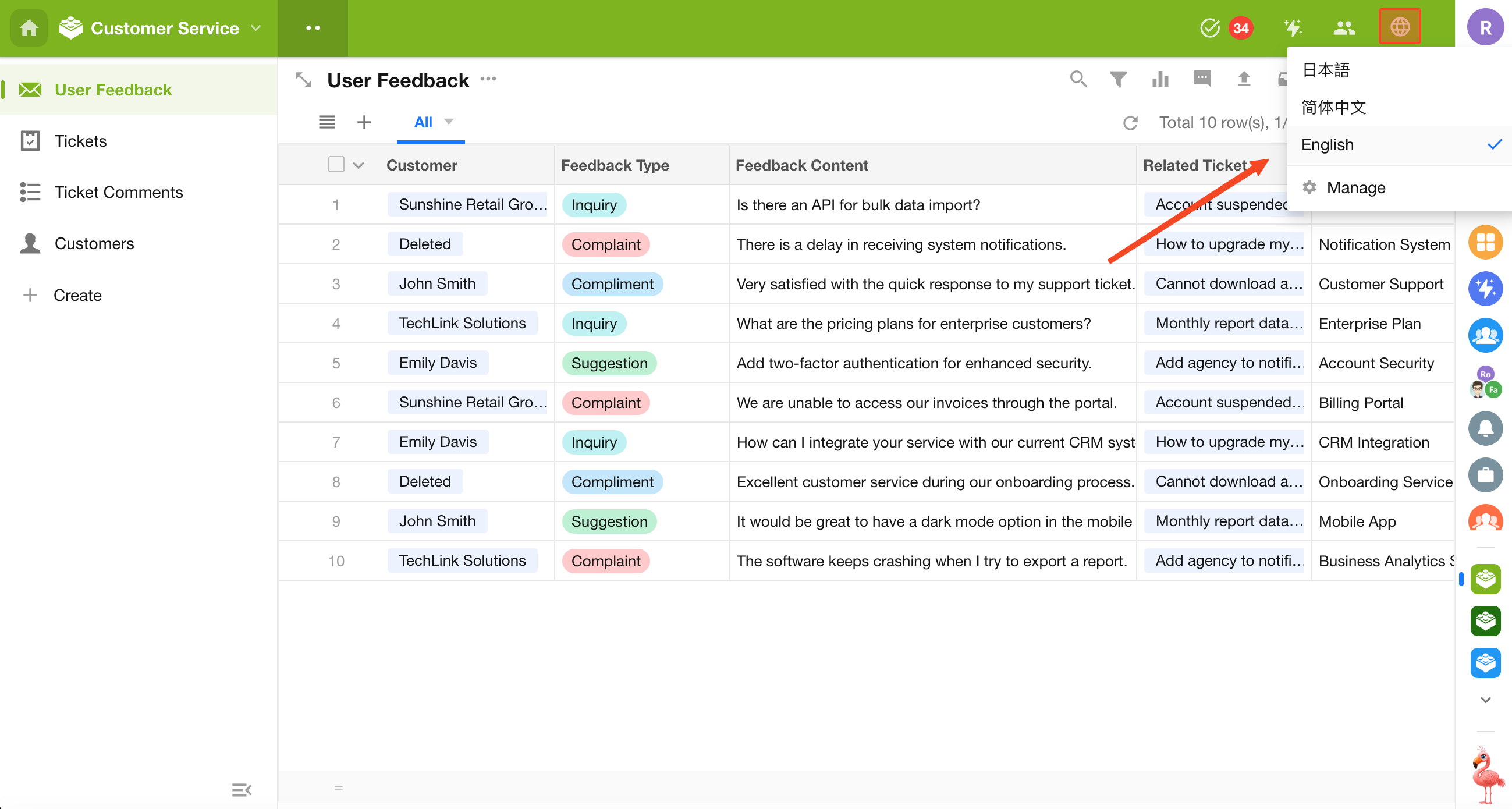
Task: Click Manage in language menu
Action: [1355, 187]
